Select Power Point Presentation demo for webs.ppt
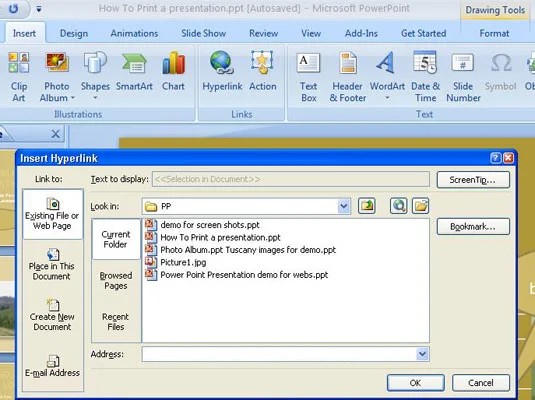Viewport: 535px width, 400px height. click(236, 275)
